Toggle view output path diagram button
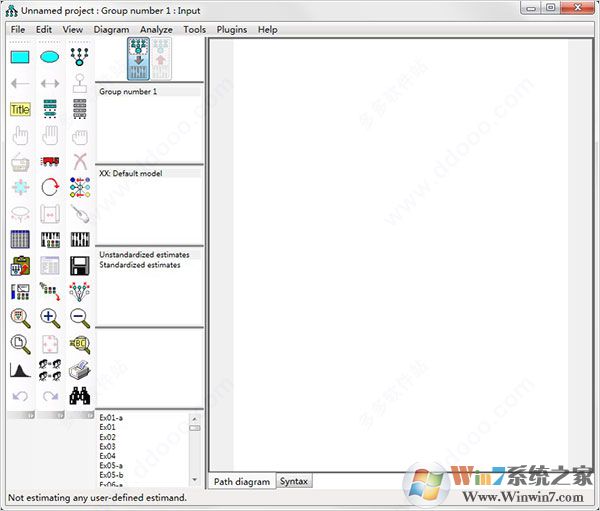This screenshot has width=600, height=511. [x=161, y=59]
